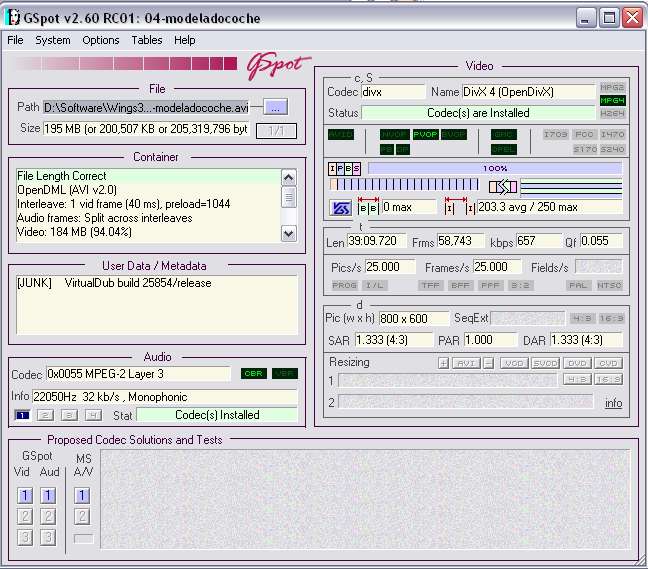
Task: Click GSpot Aud solution button 3
Action: [48, 537]
